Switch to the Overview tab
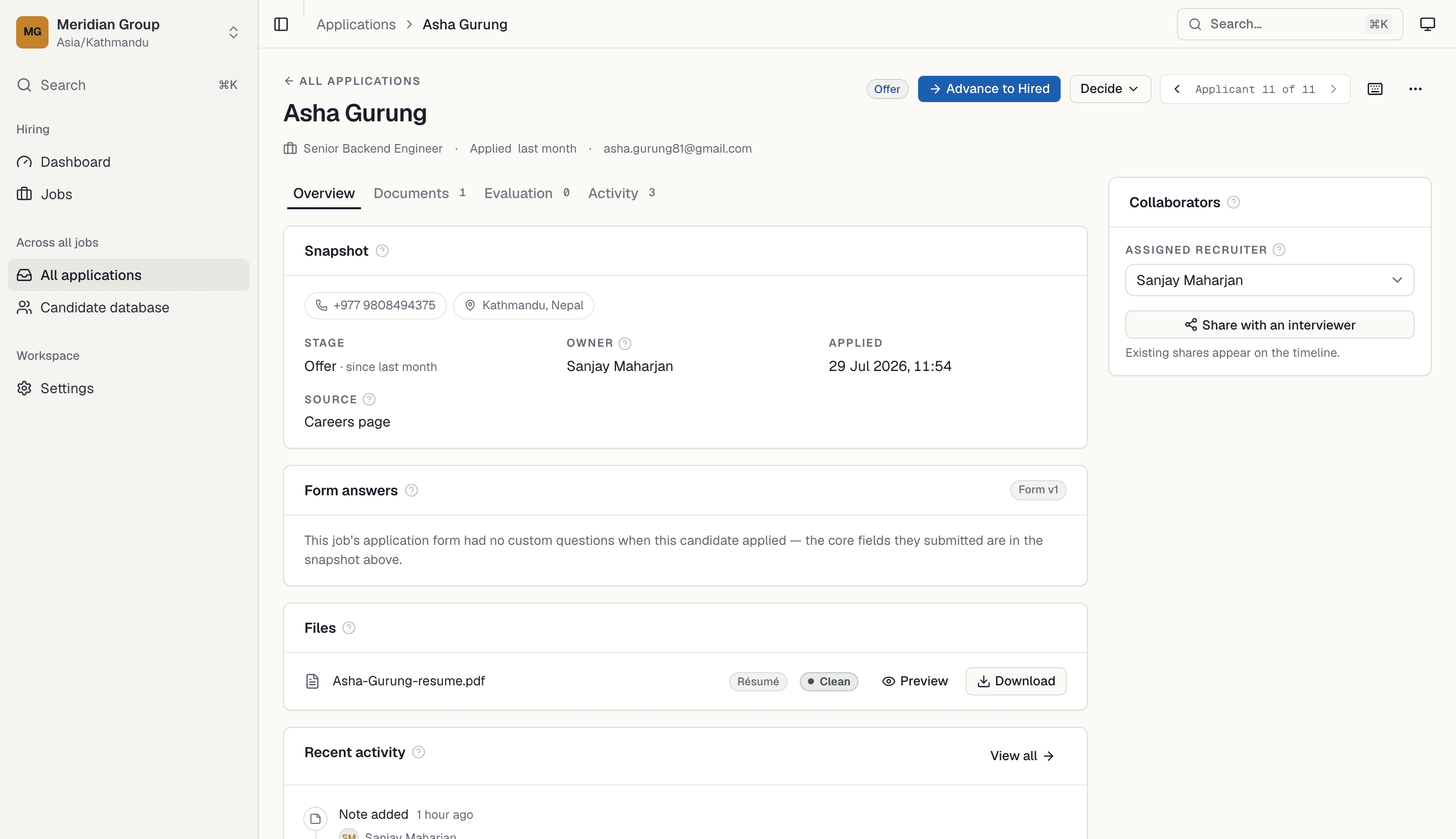The image size is (1456, 839). click(x=324, y=194)
